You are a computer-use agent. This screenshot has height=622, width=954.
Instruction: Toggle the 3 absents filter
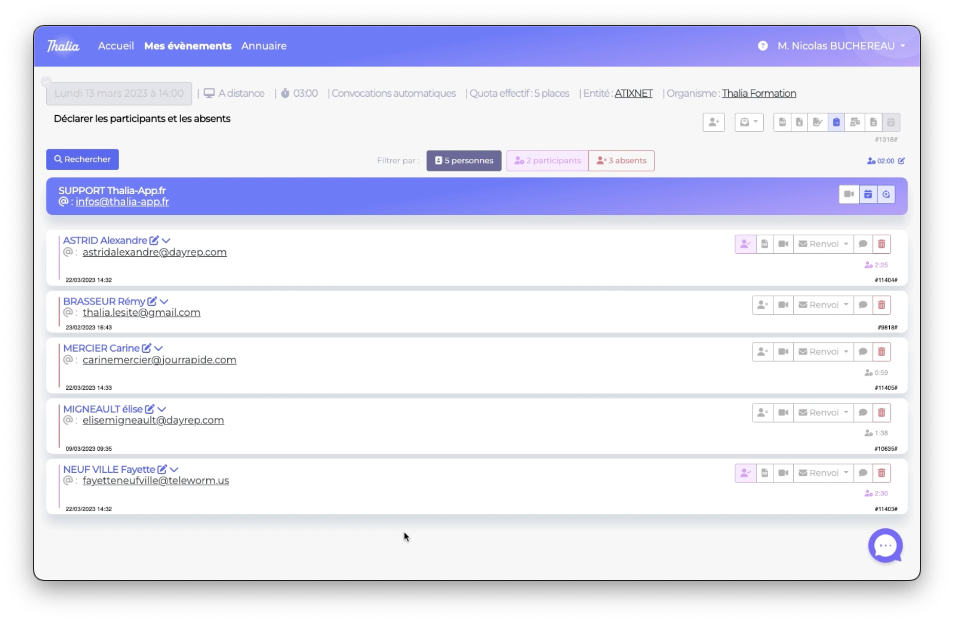[621, 161]
